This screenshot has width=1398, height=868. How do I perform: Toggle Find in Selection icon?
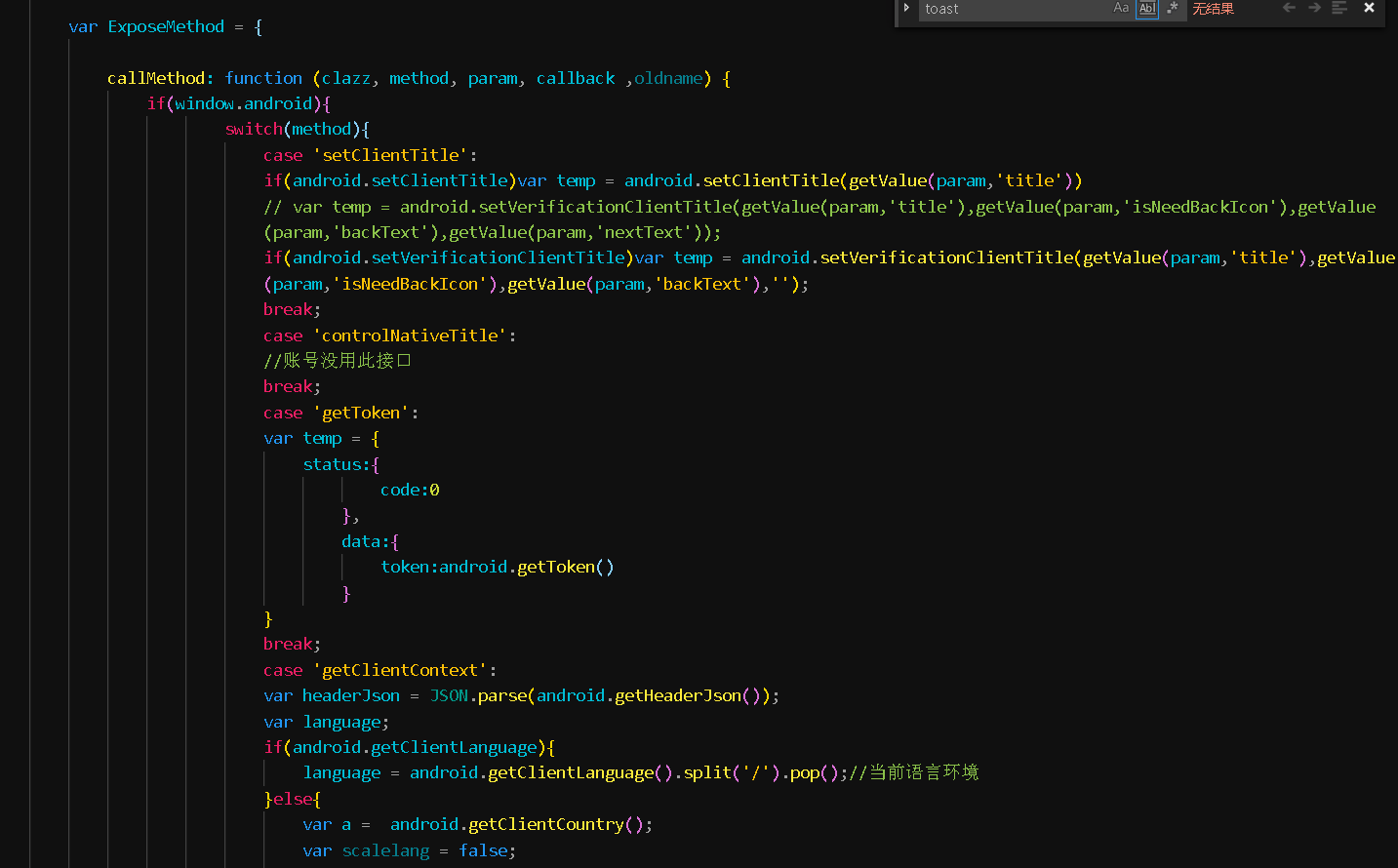(x=1339, y=8)
